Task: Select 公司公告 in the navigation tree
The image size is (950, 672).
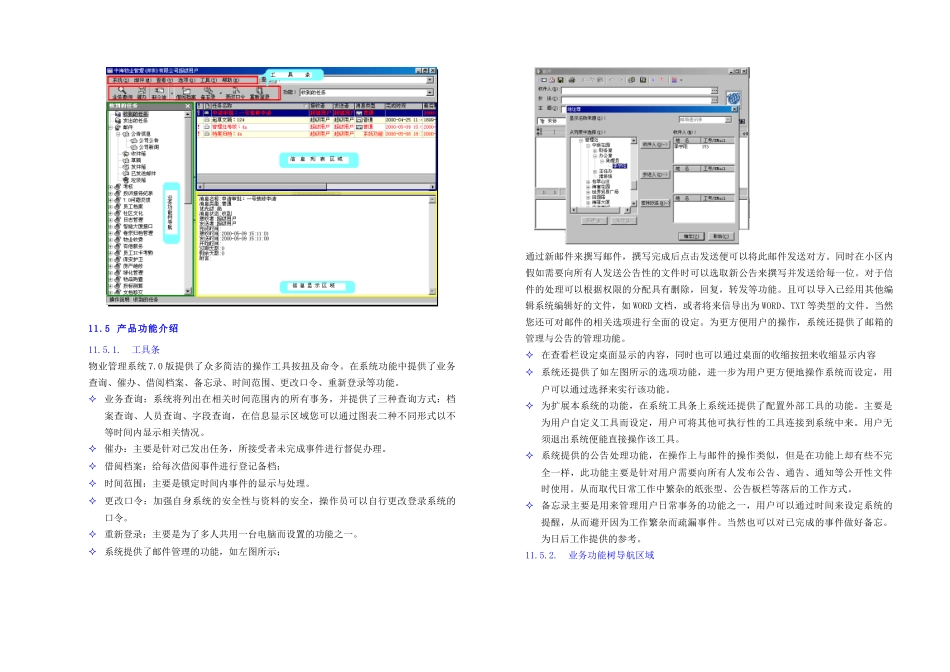Action: [148, 141]
